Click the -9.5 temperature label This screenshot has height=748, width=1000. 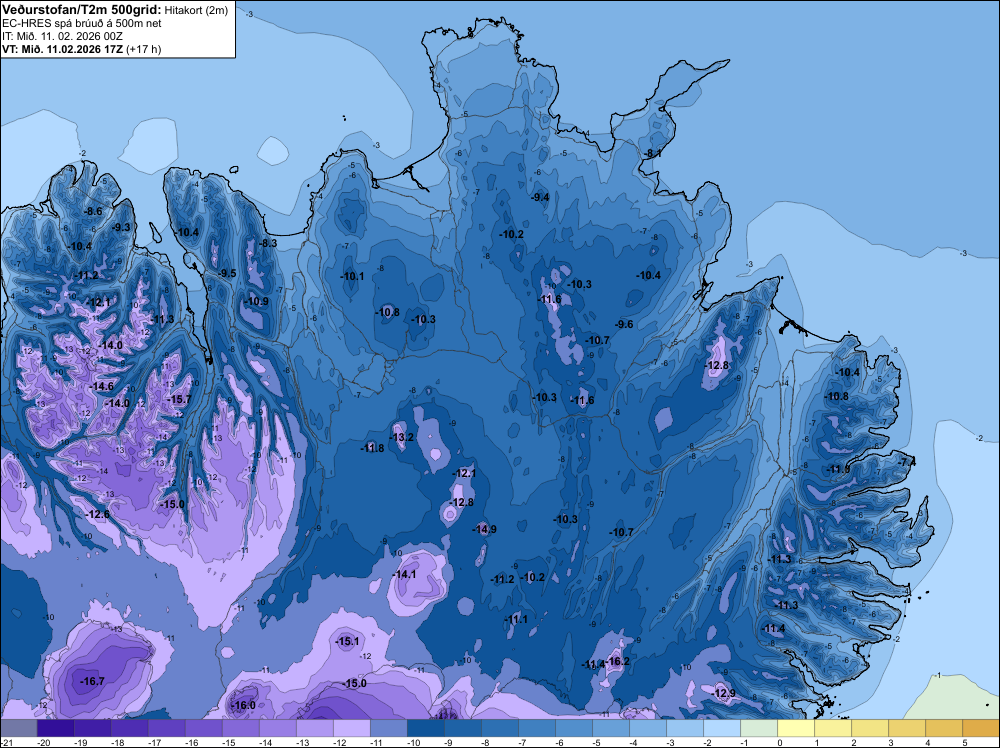click(x=227, y=273)
